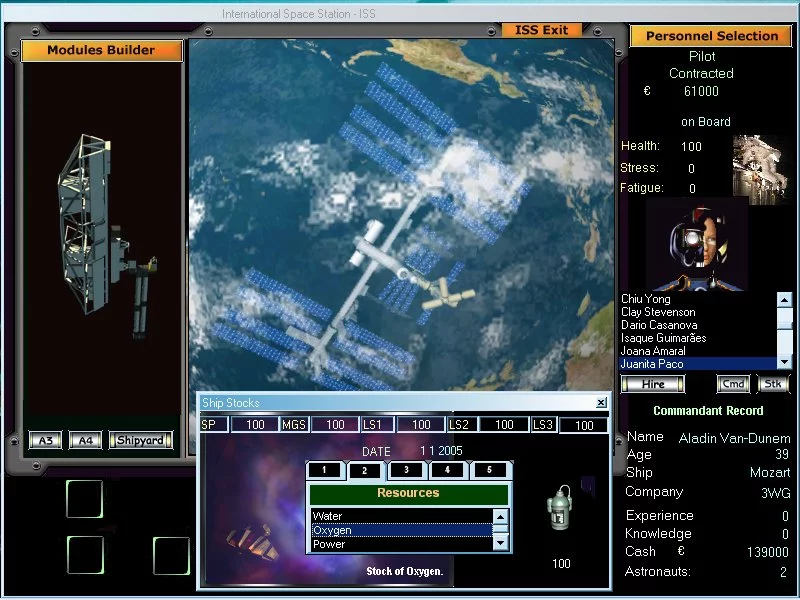Select the A3 module button

(45, 440)
